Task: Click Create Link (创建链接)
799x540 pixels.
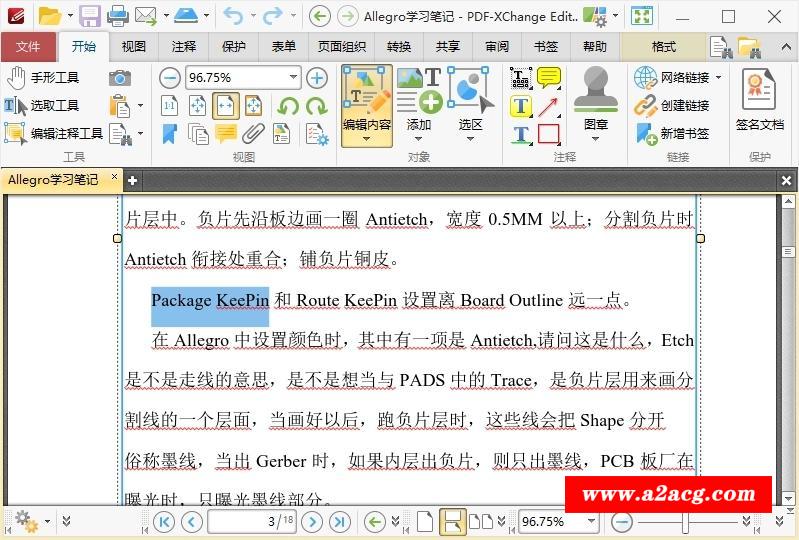Action: point(673,106)
